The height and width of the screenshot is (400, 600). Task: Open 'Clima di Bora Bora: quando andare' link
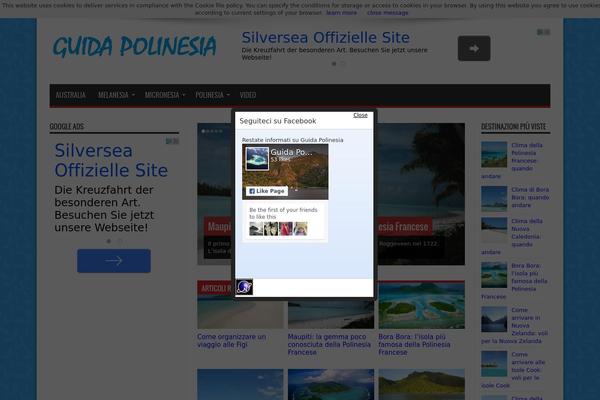(x=530, y=197)
